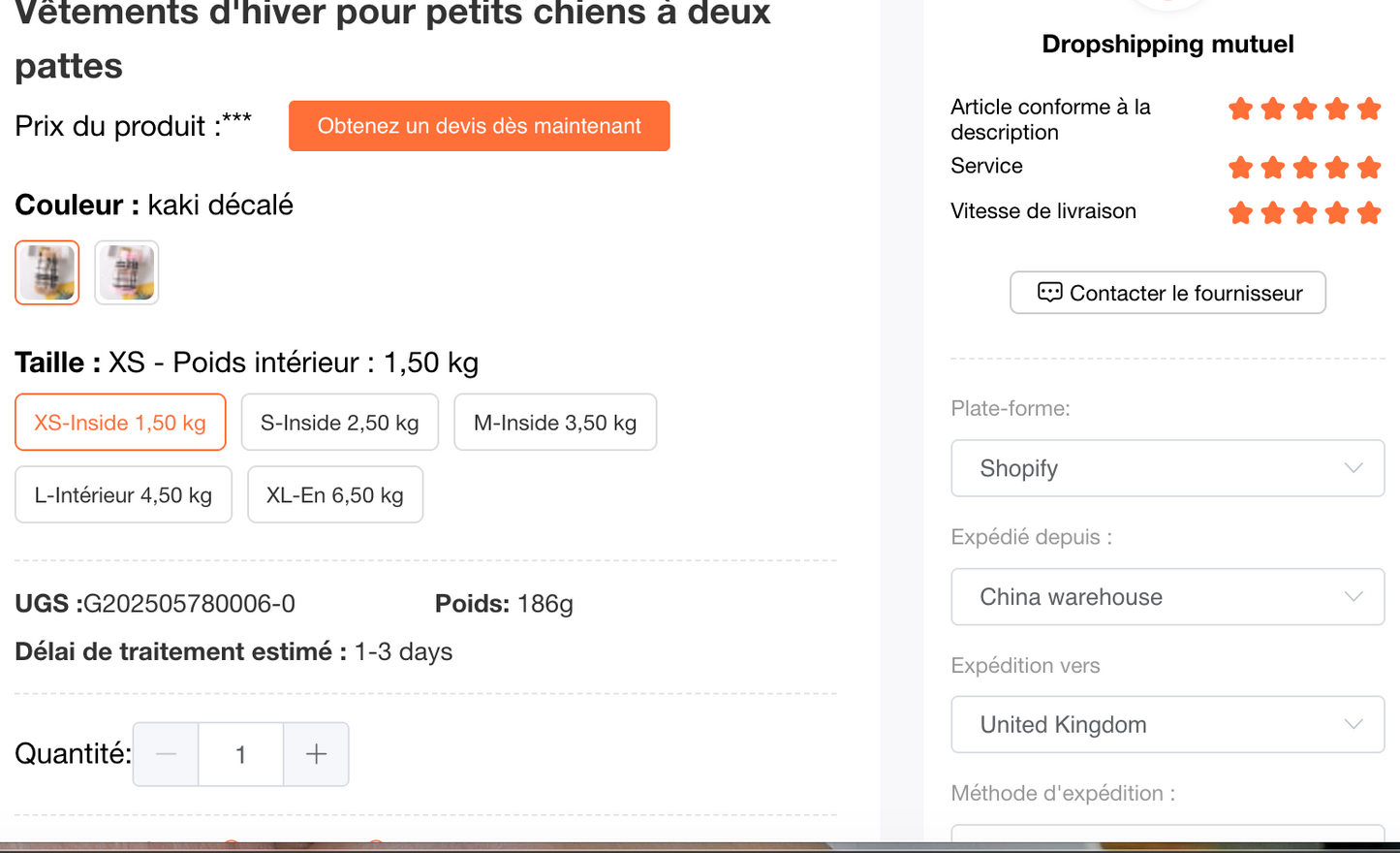Select the first kaki décalé color thumbnail

tap(47, 272)
